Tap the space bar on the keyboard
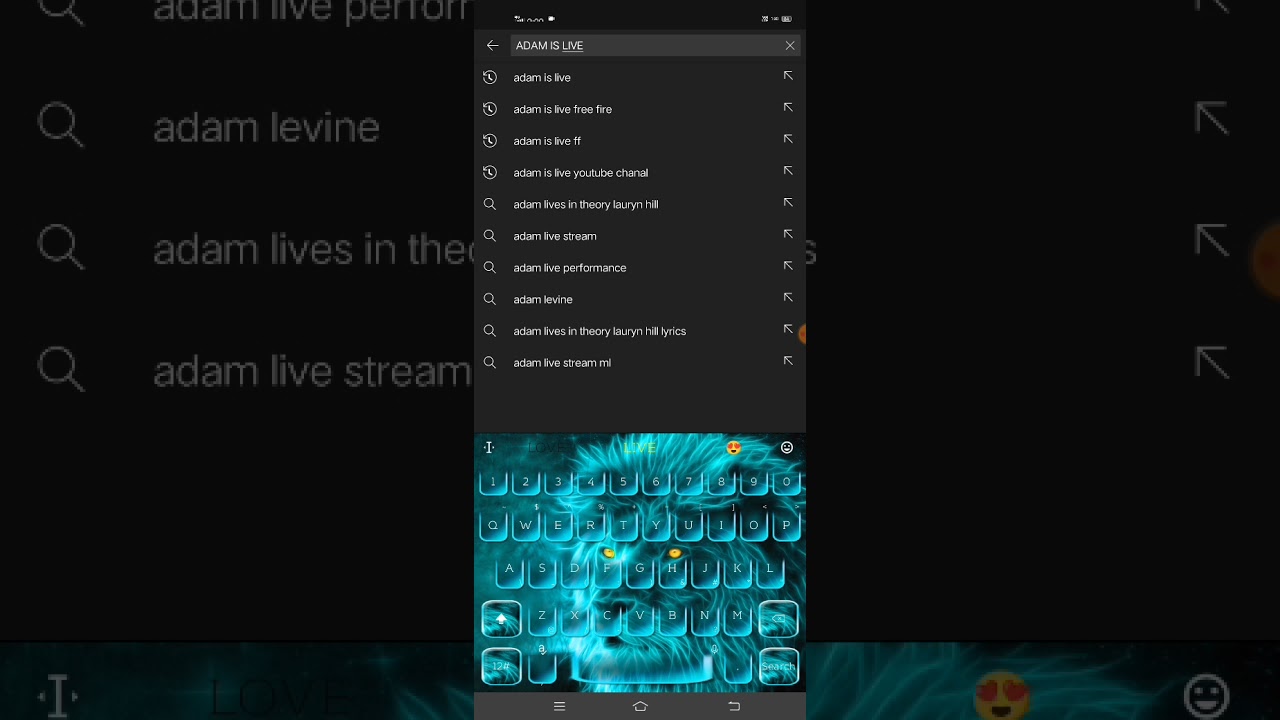 640,668
